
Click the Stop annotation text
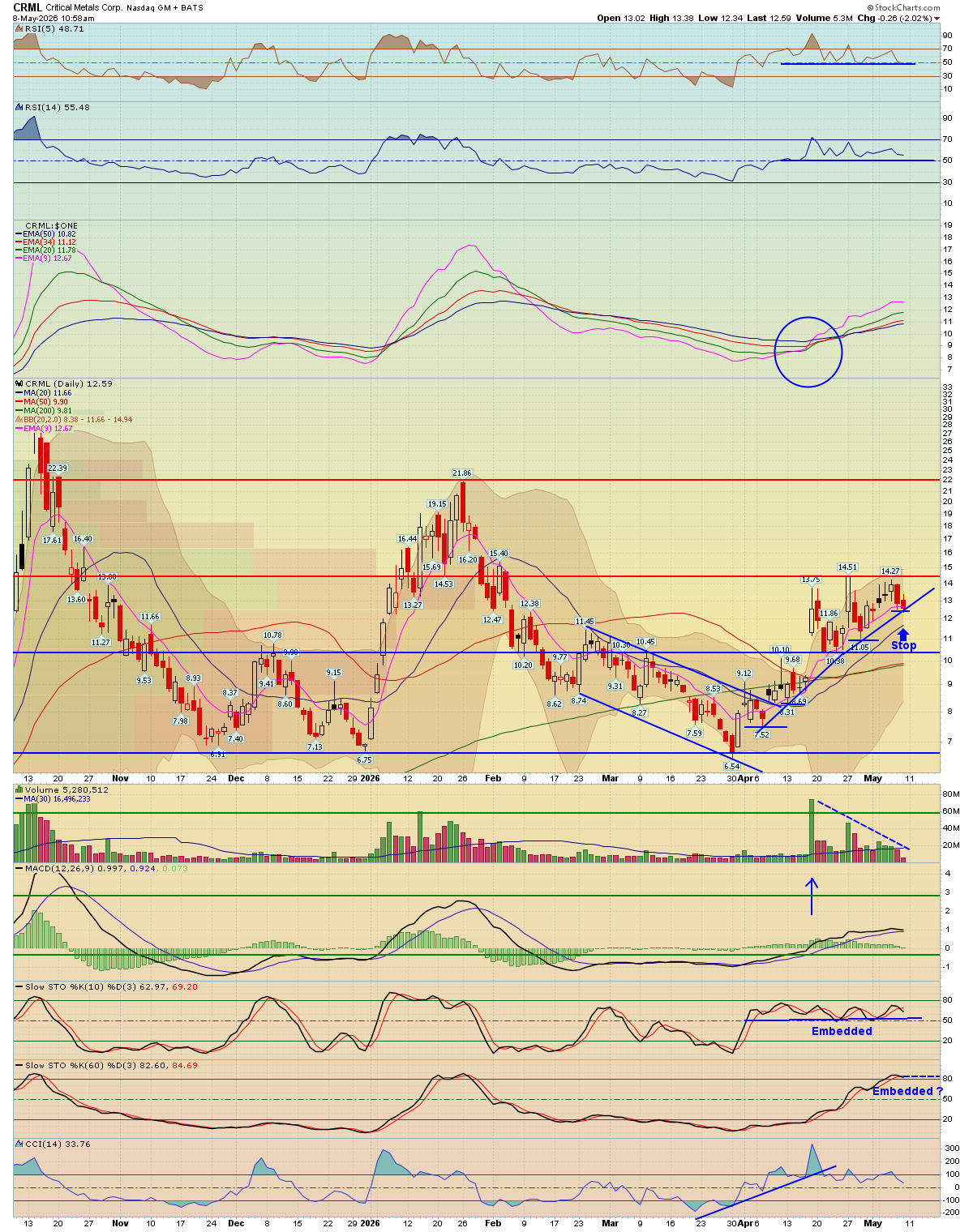903,646
